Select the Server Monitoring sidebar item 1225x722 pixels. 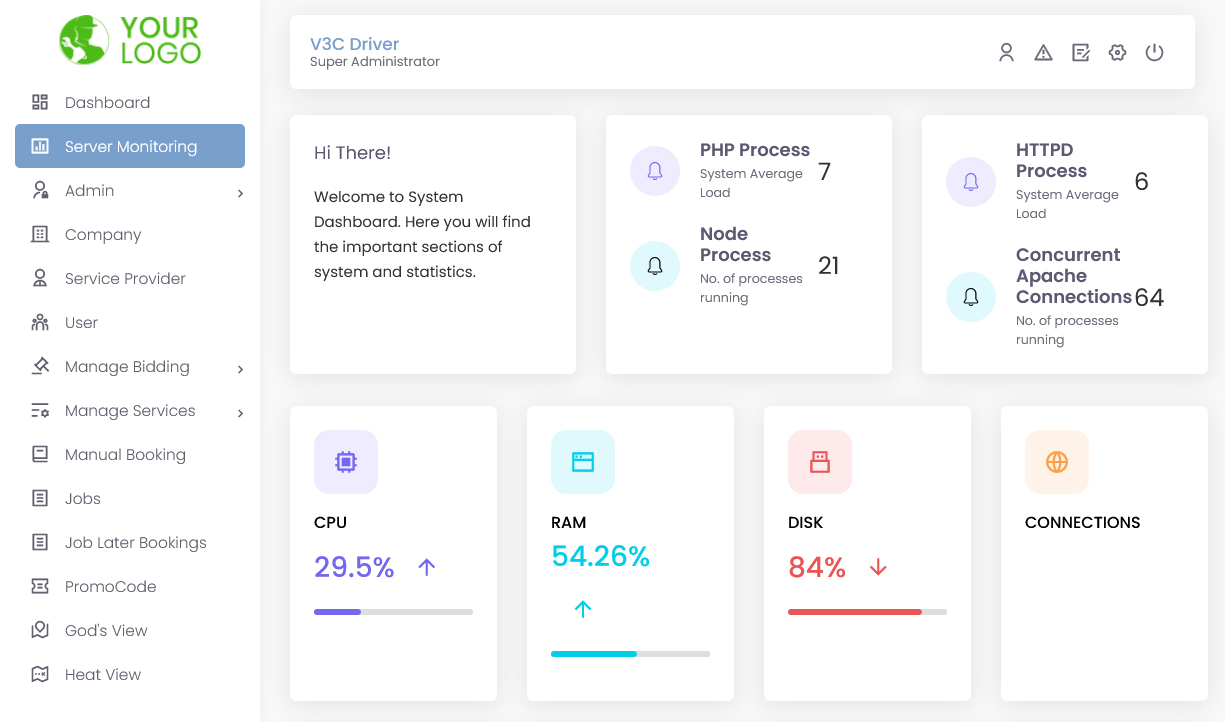[x=129, y=146]
